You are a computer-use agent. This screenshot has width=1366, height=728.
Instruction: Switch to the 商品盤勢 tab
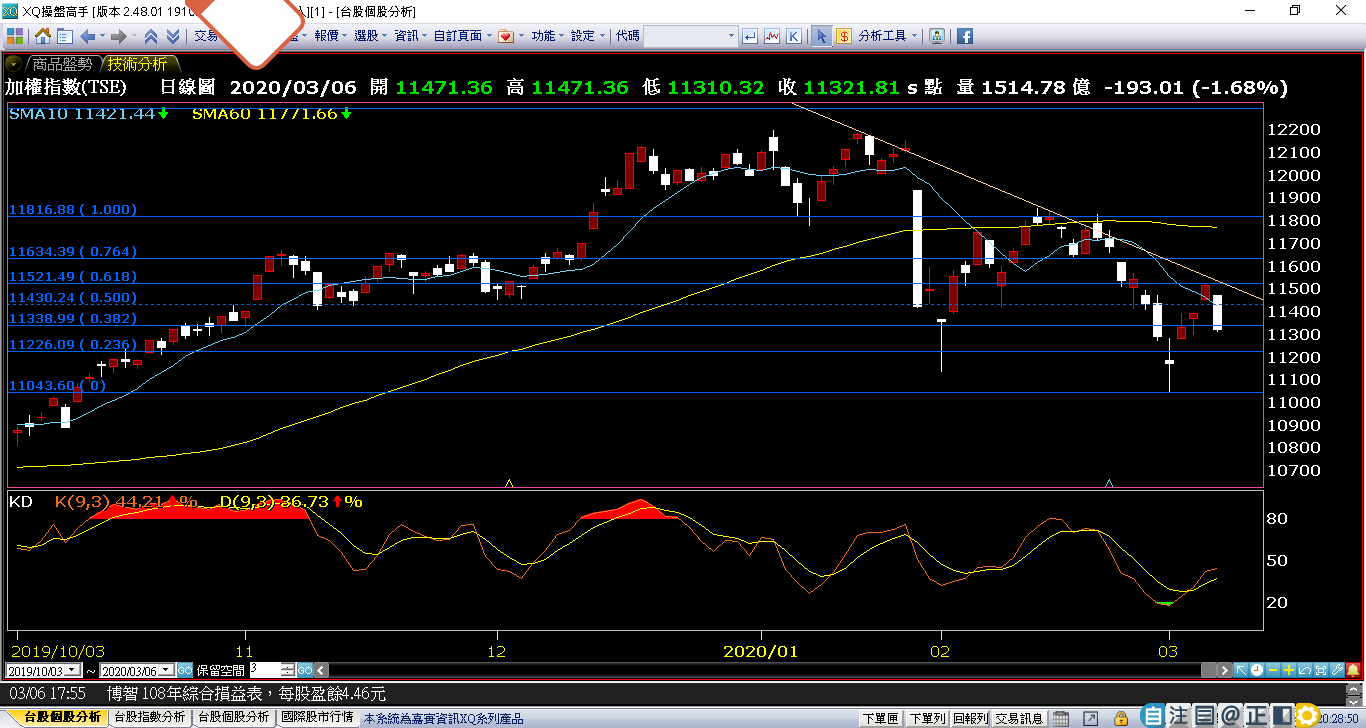(x=62, y=63)
